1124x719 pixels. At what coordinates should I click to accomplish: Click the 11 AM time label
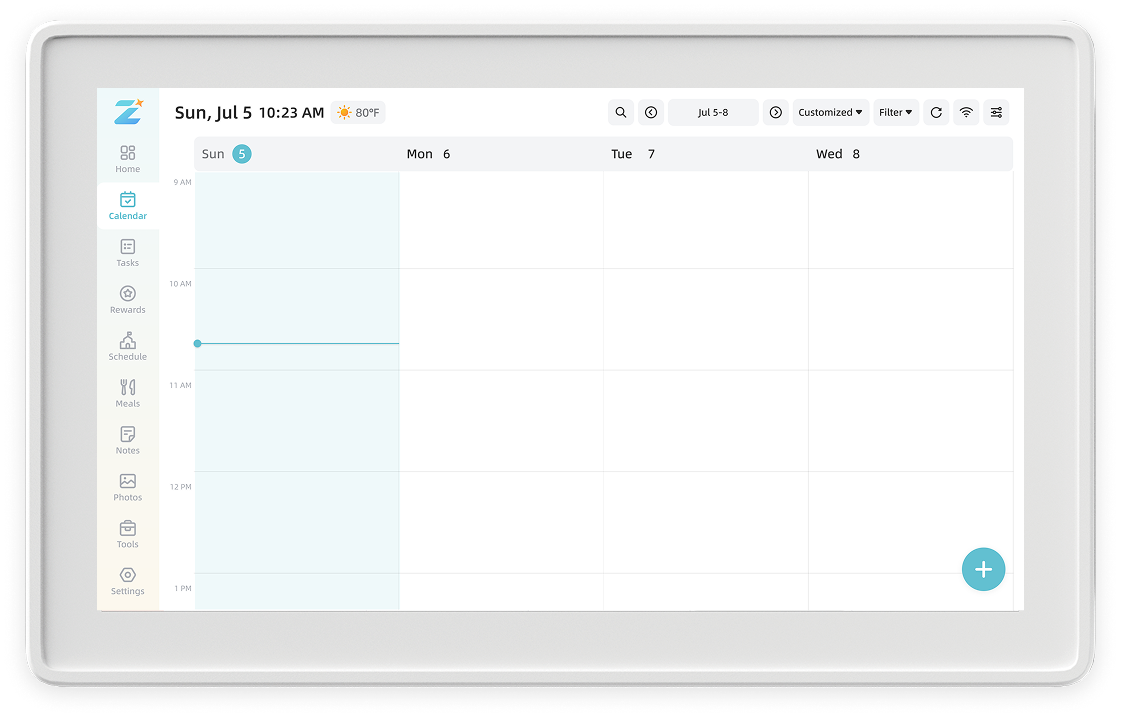click(x=181, y=386)
